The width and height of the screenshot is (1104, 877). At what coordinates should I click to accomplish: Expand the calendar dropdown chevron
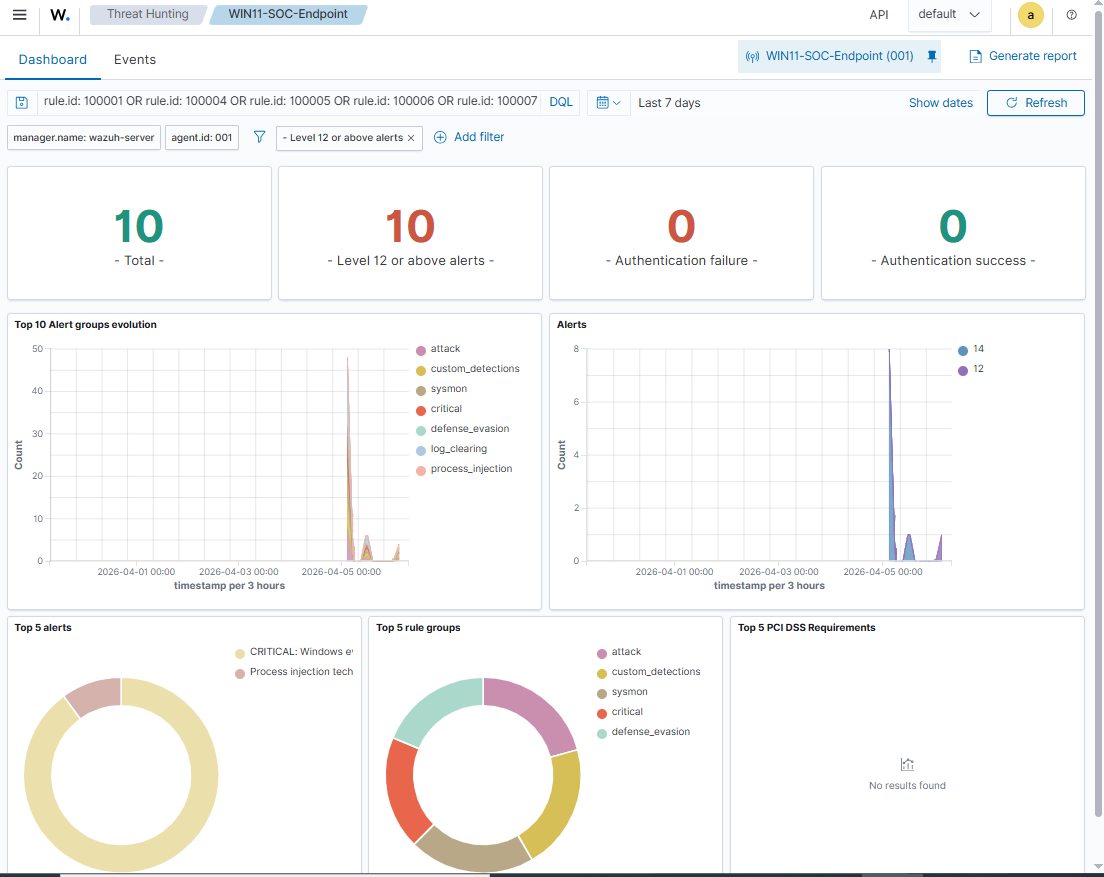point(616,102)
